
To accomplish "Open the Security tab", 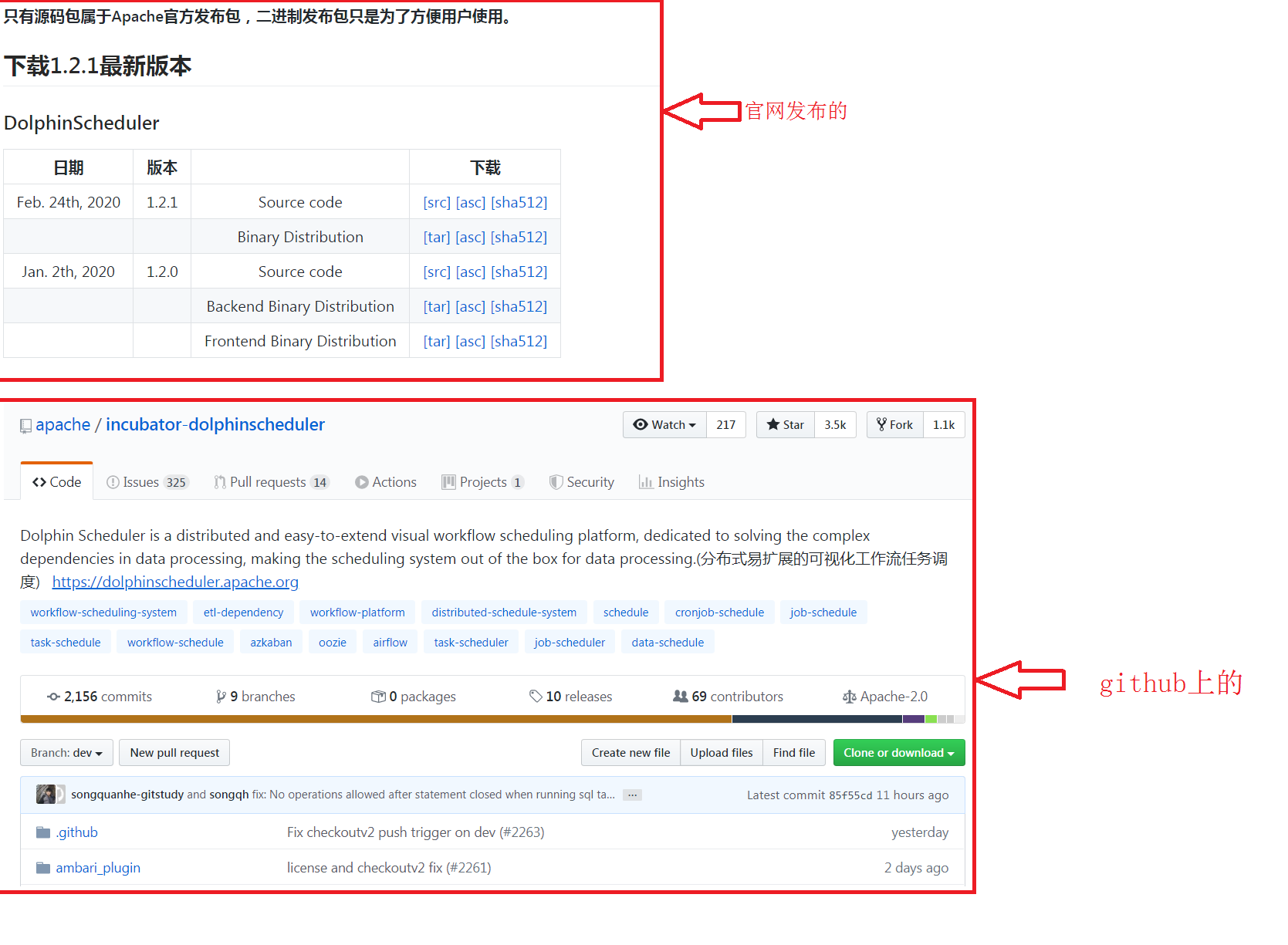I will pos(582,482).
